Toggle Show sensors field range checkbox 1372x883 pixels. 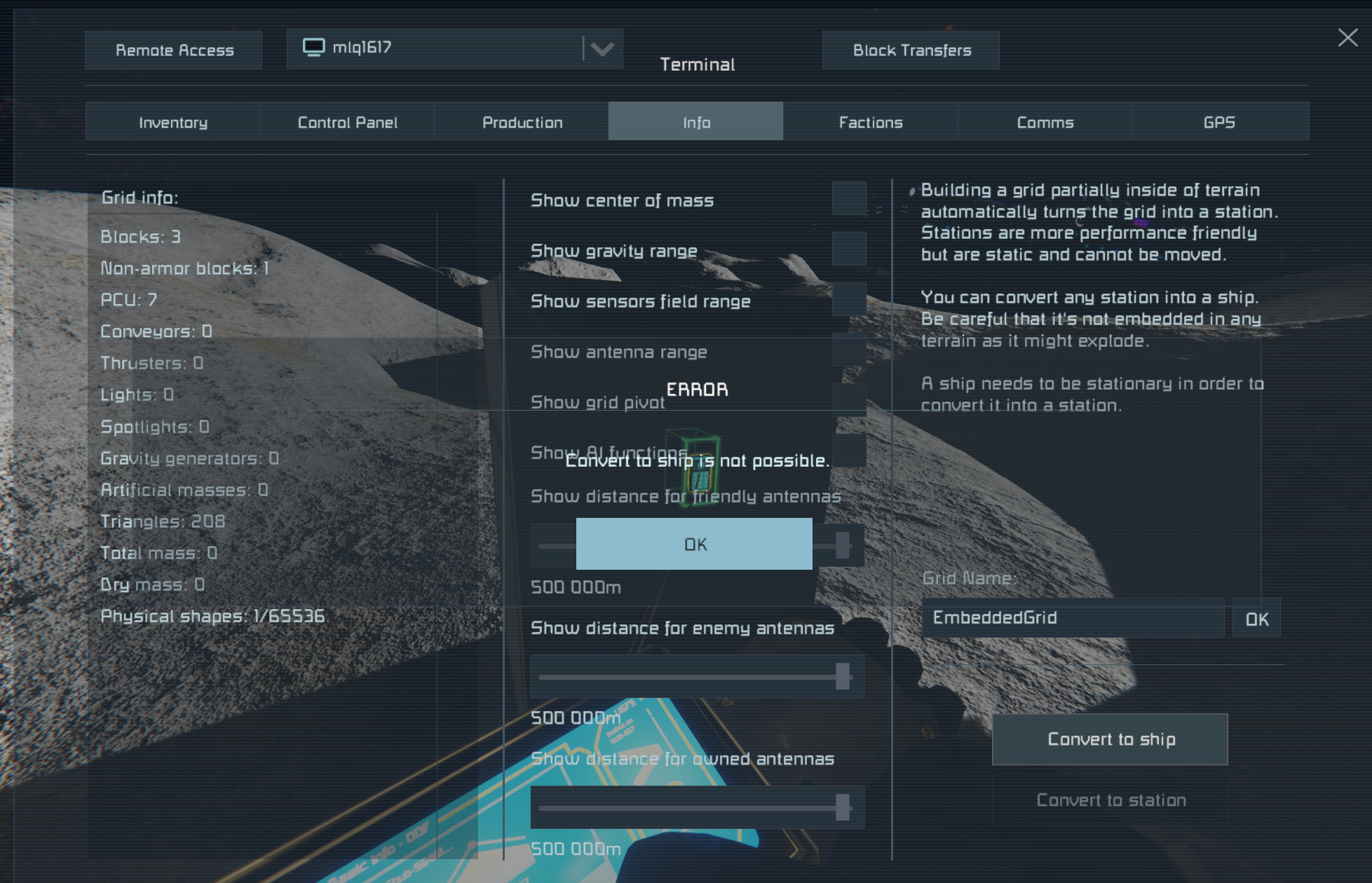848,300
